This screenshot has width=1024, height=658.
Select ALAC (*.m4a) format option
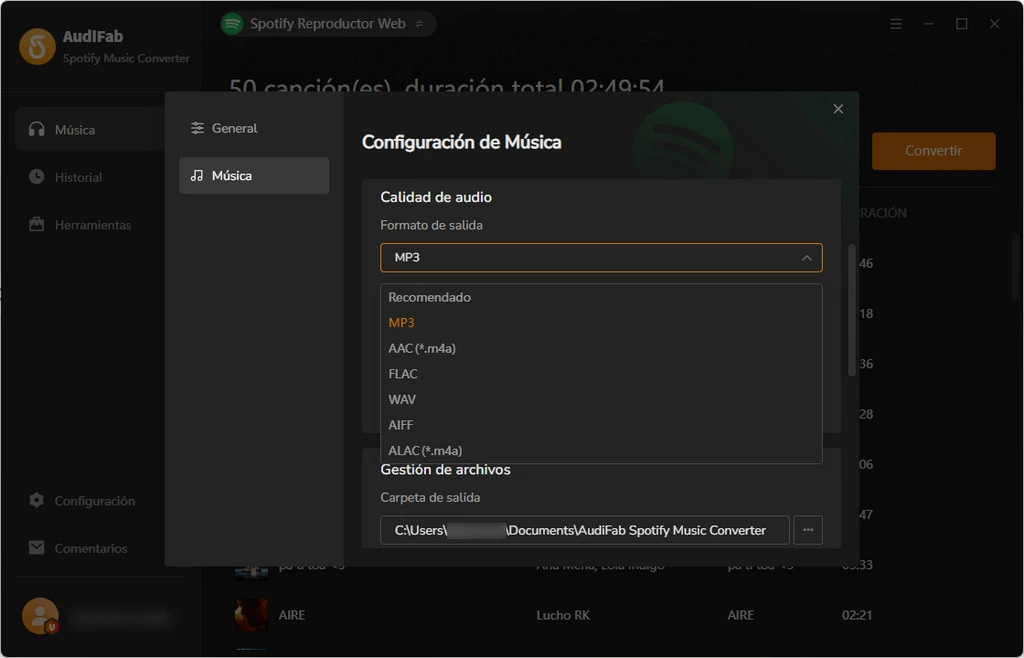click(601, 450)
